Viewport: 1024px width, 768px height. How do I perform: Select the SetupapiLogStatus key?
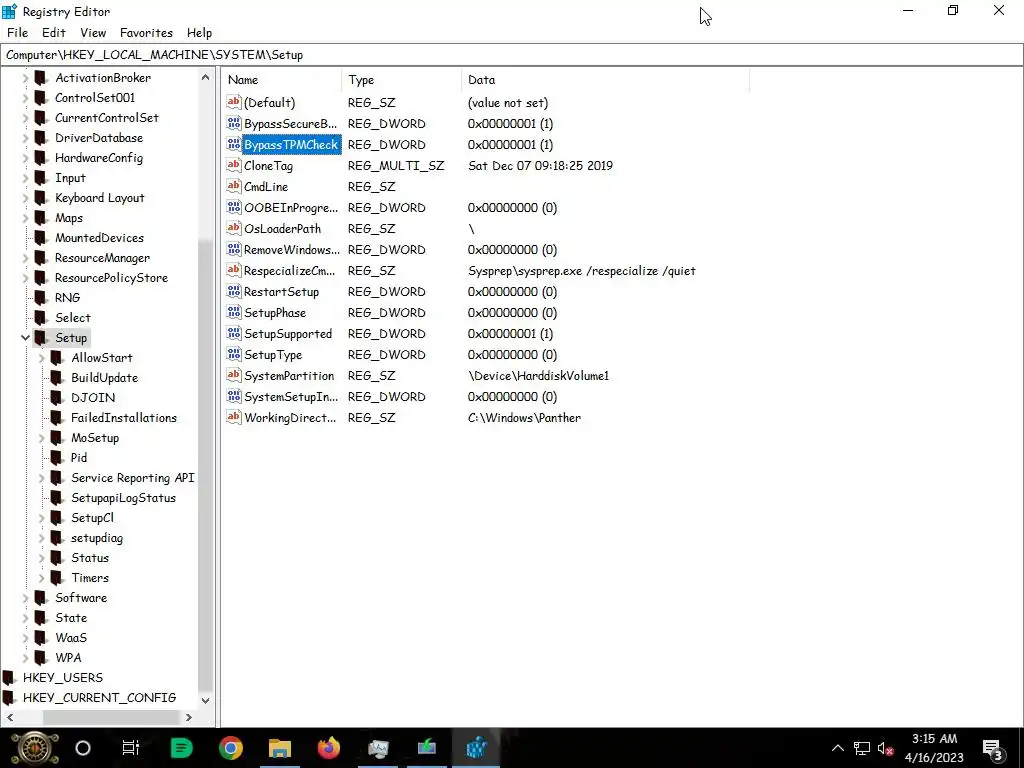tap(123, 498)
